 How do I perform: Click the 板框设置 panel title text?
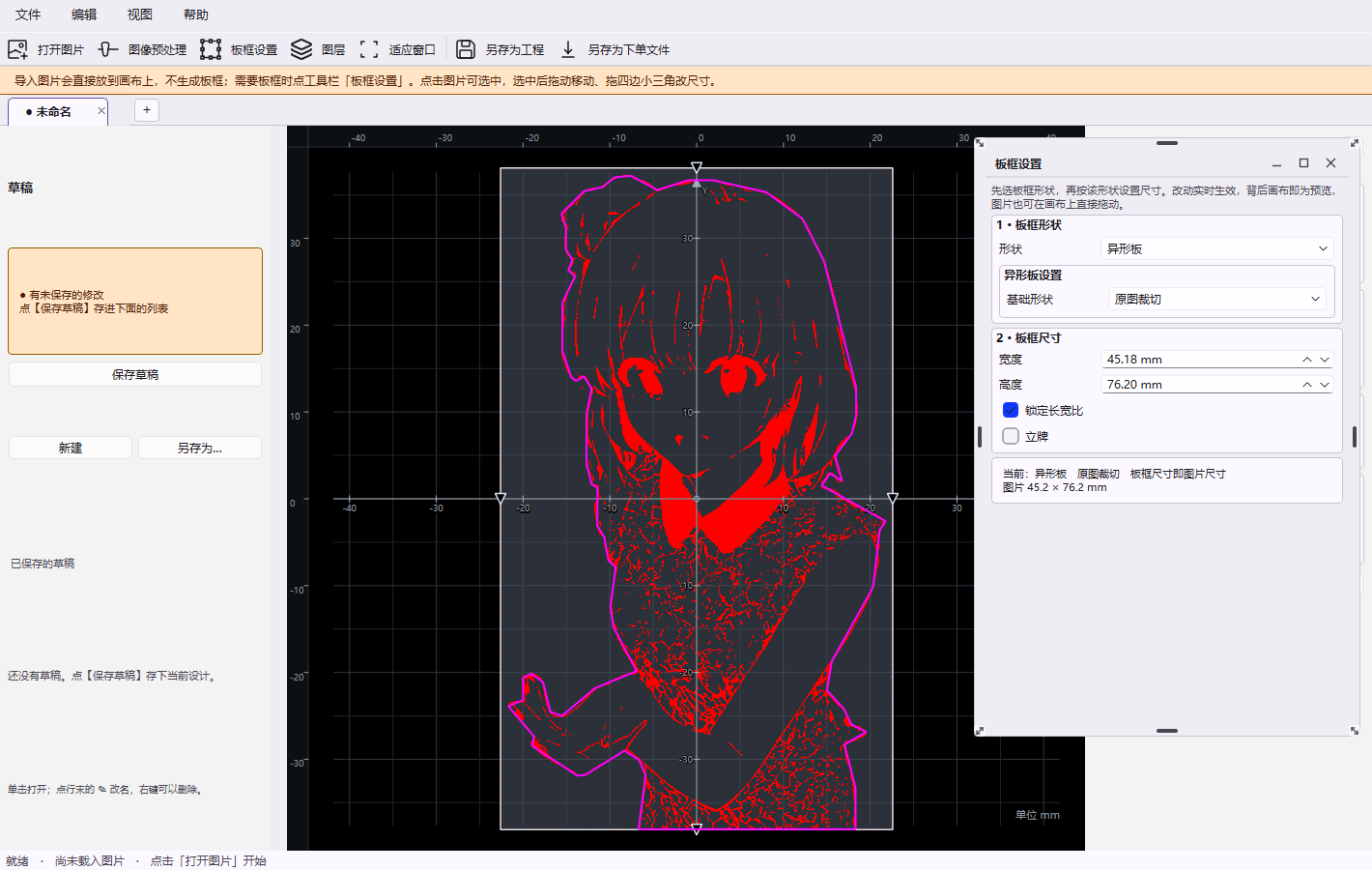(1018, 163)
